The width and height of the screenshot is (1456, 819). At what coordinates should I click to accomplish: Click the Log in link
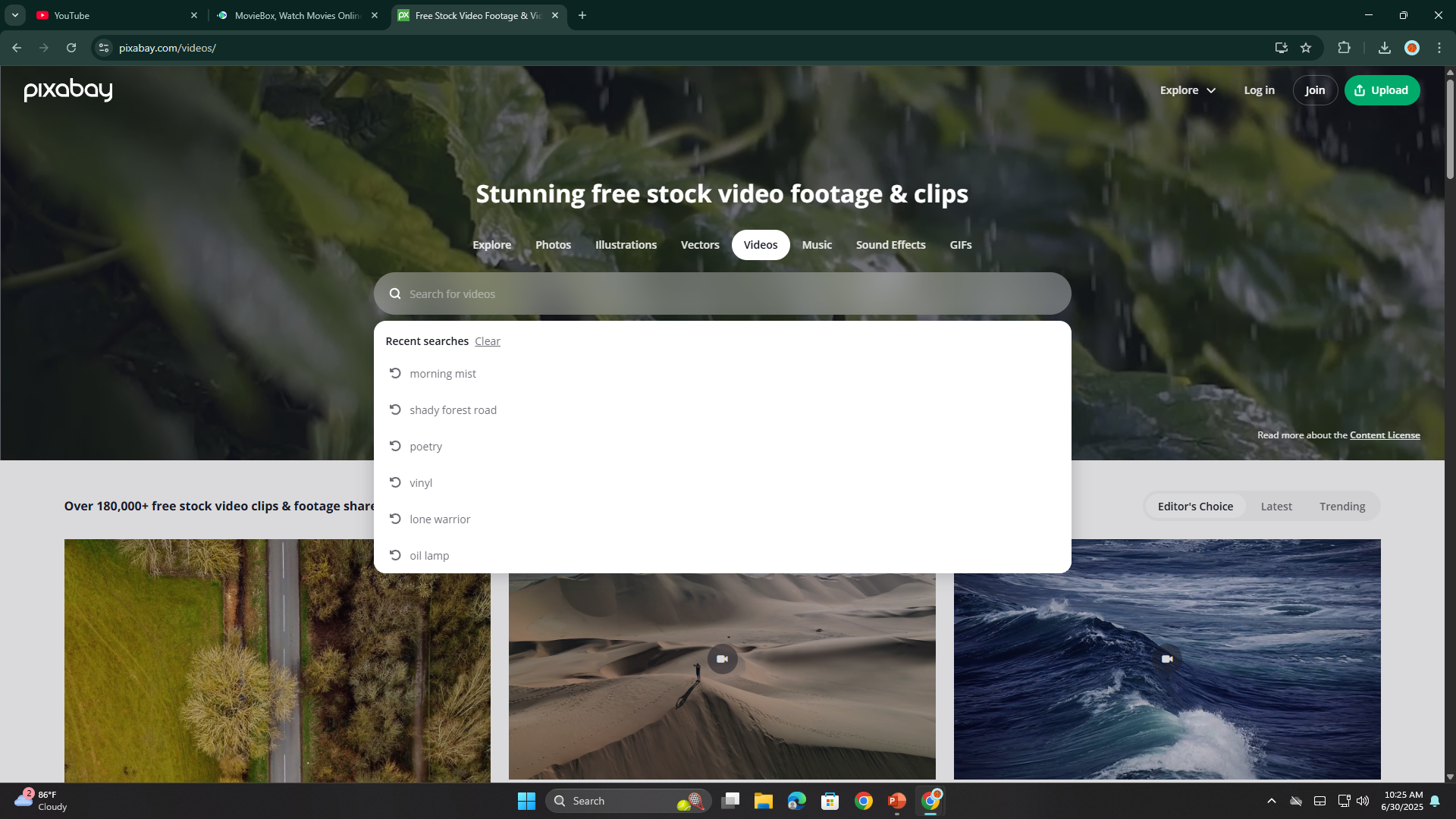click(x=1259, y=90)
